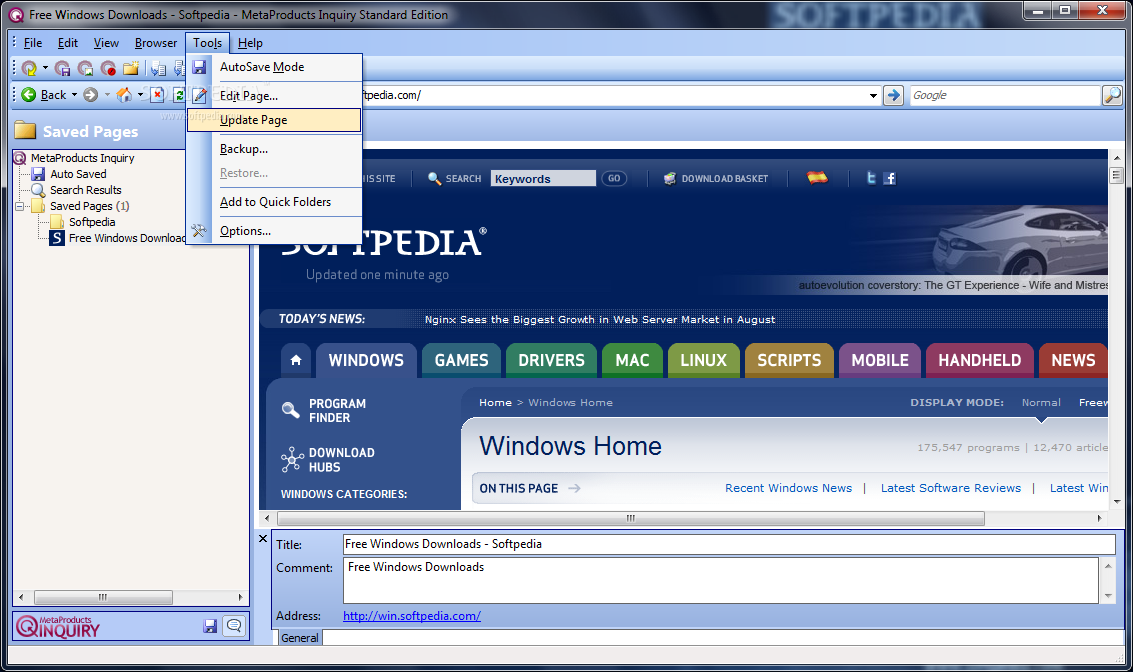Screen dimensions: 1133x672
Task: Choose Add to Quick Folders
Action: click(x=274, y=202)
